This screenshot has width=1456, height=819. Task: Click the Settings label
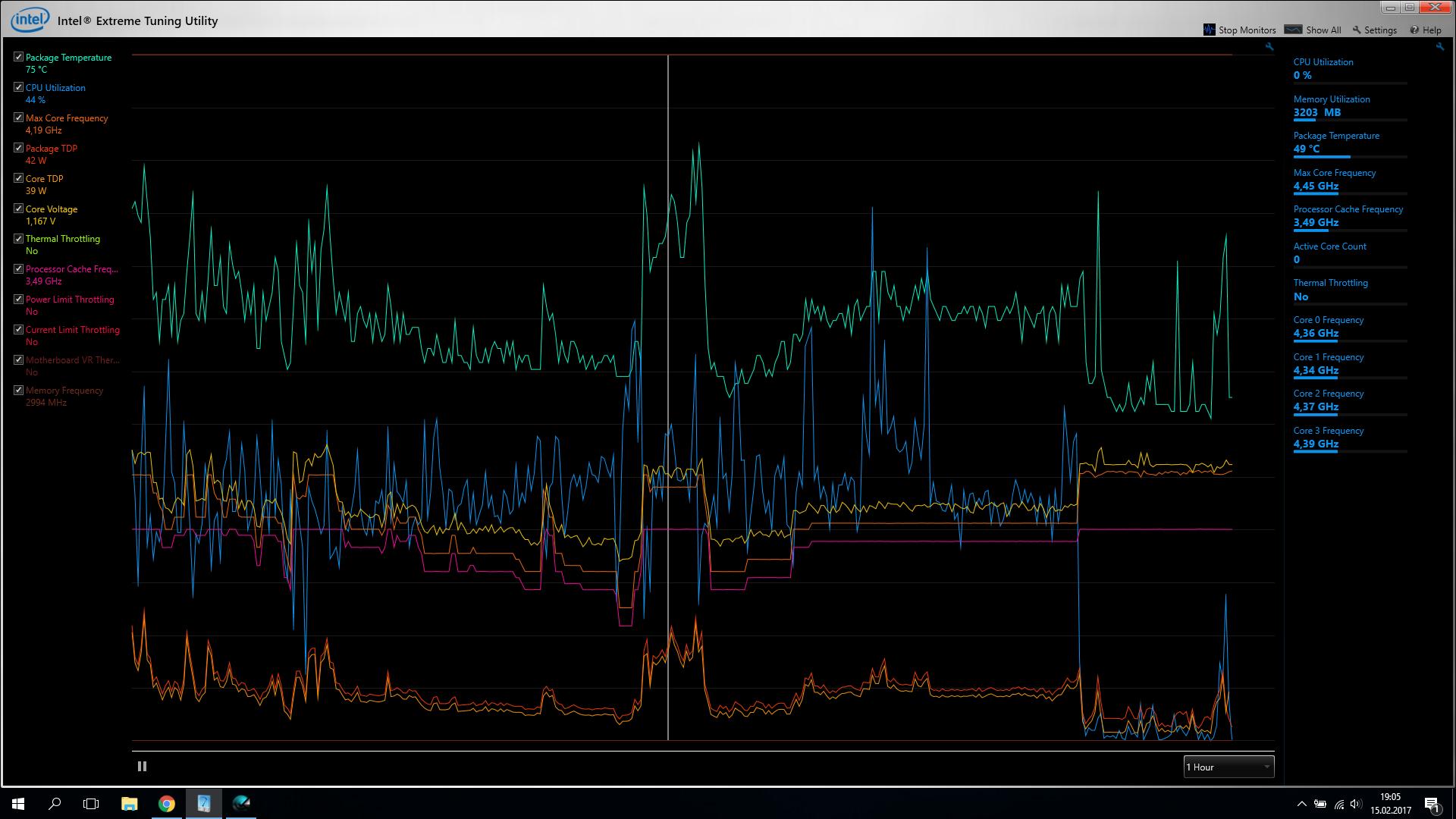1380,30
